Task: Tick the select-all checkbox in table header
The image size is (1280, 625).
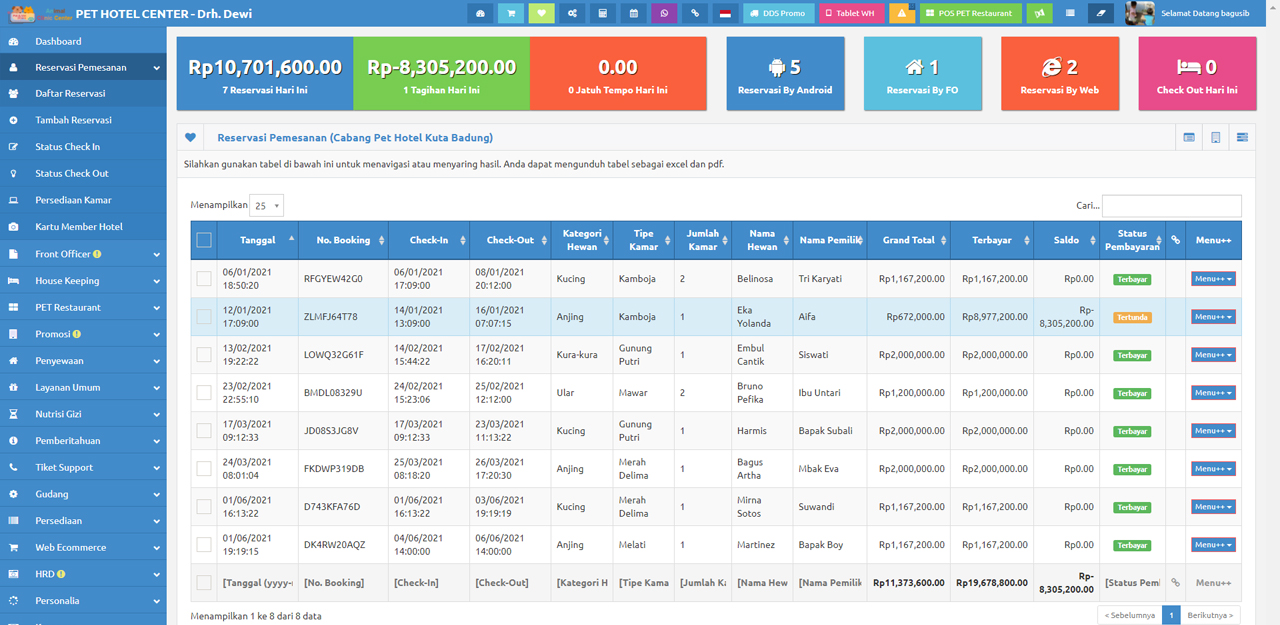Action: [204, 240]
